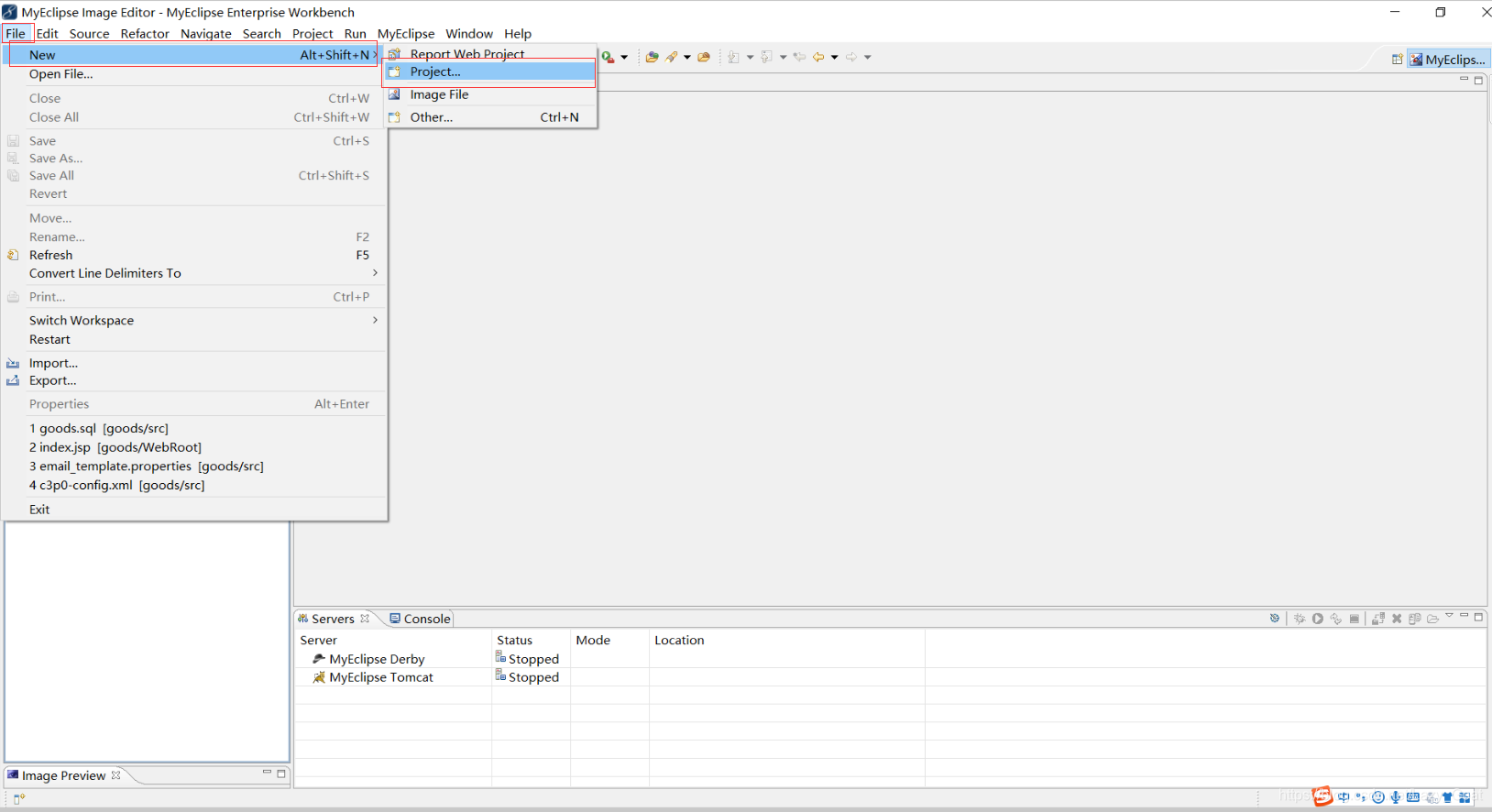The width and height of the screenshot is (1492, 812).
Task: Click the Run External Tools toolbar icon
Action: (x=608, y=57)
